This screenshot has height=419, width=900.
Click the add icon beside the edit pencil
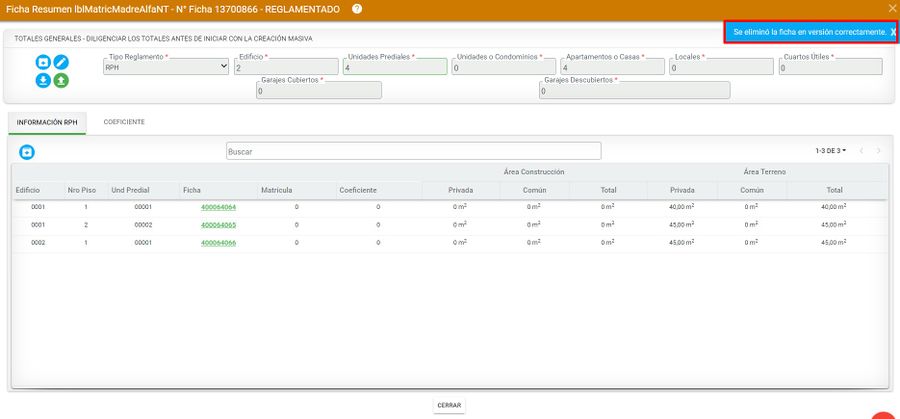44,62
